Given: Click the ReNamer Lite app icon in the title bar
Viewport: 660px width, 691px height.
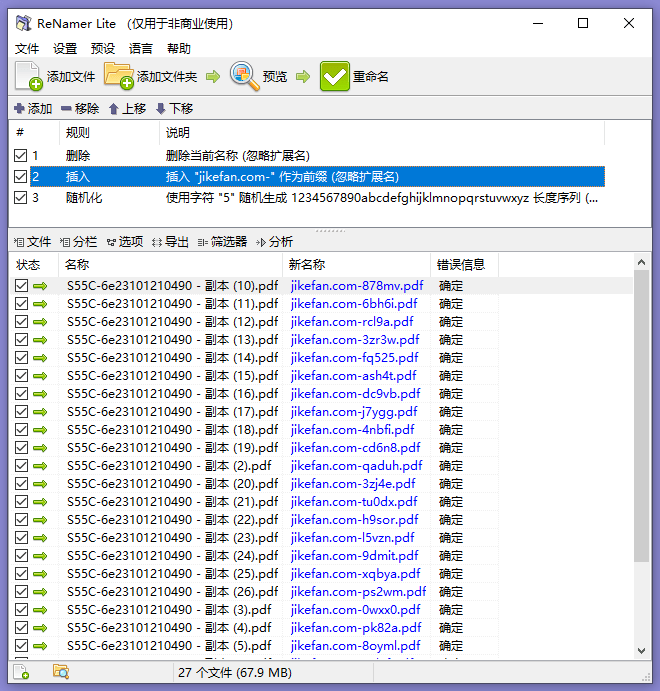Looking at the screenshot, I should tap(24, 23).
